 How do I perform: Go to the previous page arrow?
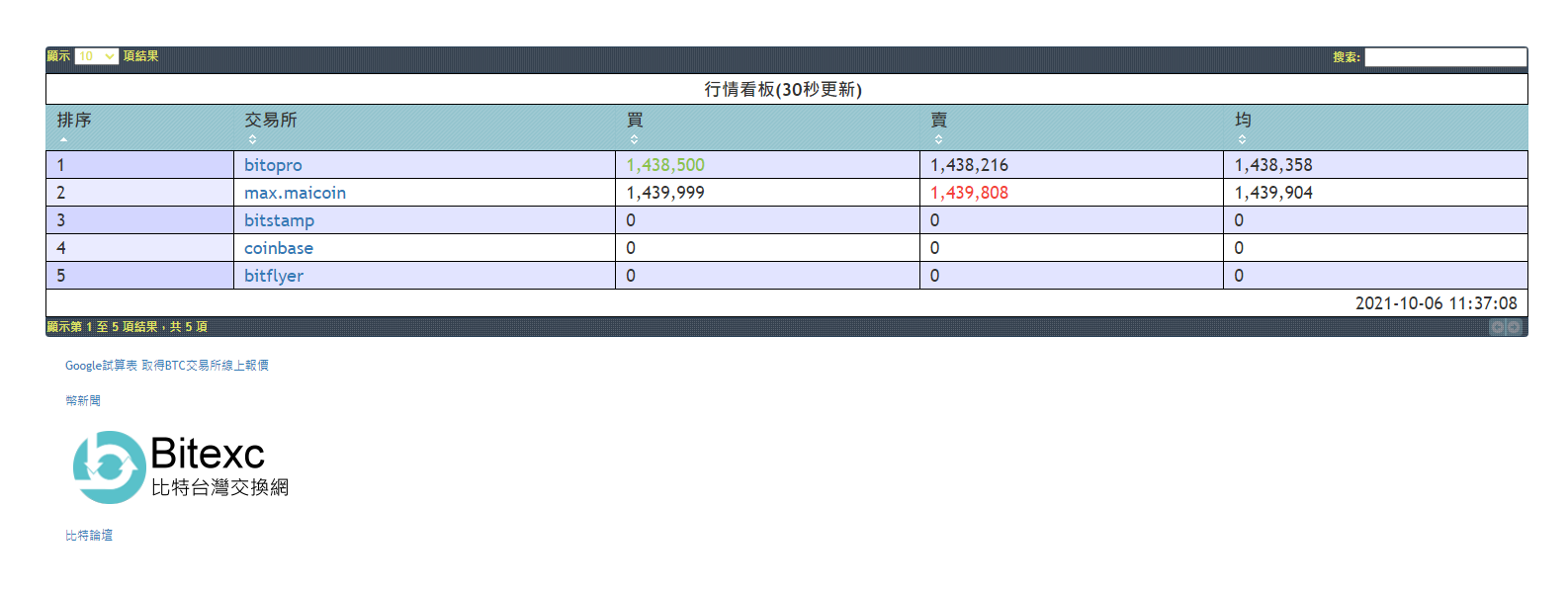point(1498,327)
